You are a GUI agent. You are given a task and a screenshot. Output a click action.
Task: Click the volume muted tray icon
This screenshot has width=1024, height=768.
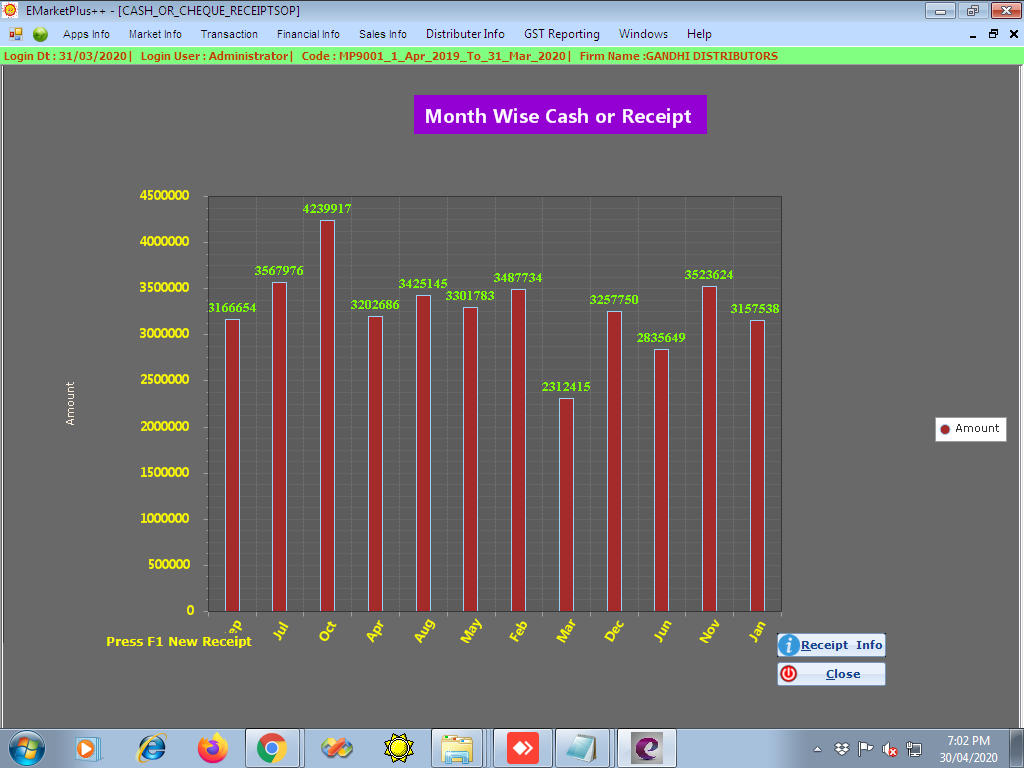890,749
